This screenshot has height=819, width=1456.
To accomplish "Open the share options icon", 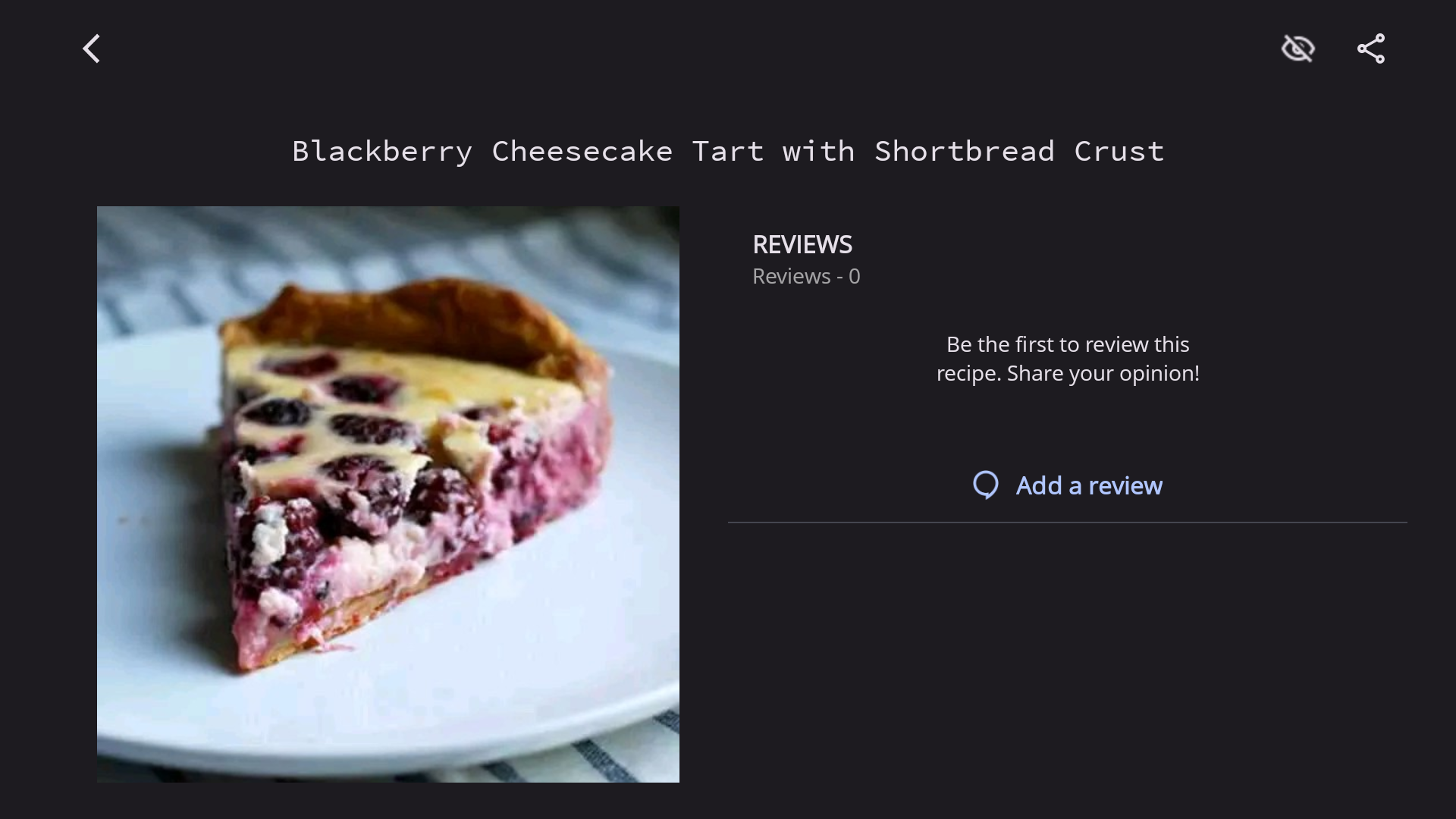I will coord(1371,49).
